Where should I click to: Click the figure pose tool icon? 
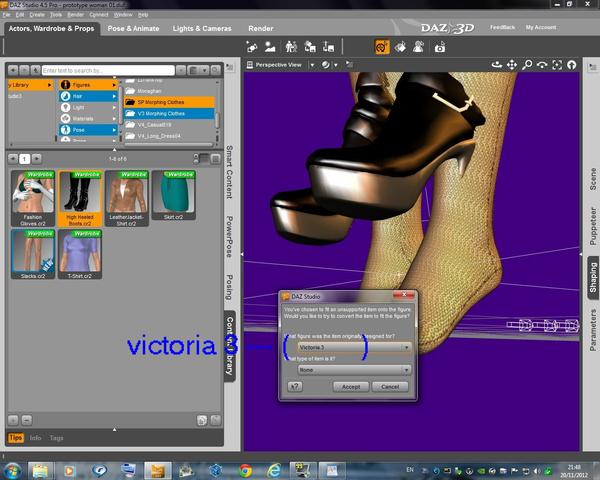pos(419,47)
